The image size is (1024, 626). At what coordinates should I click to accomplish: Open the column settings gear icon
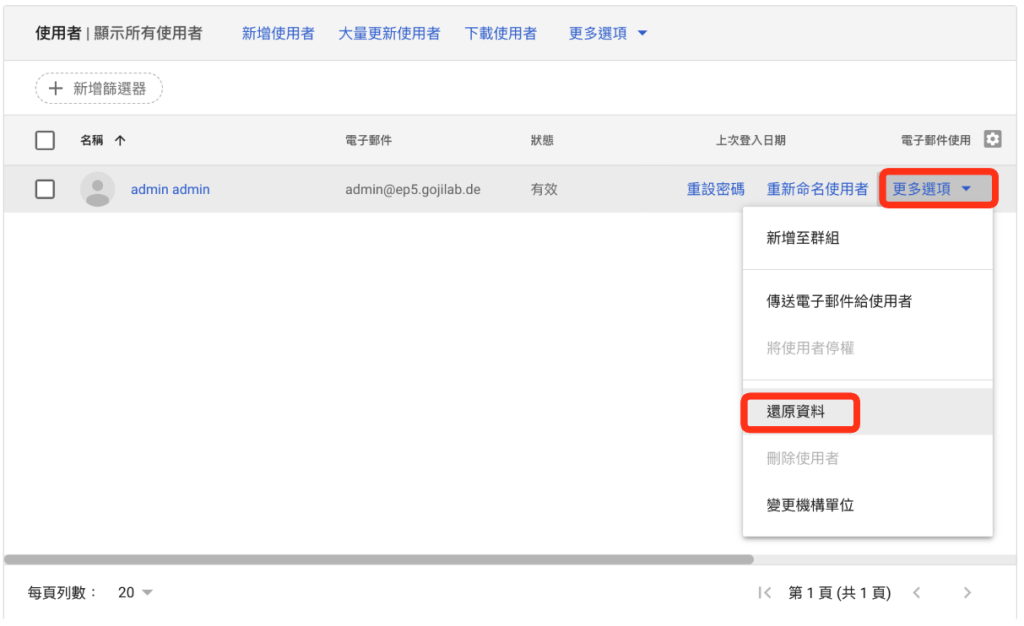(992, 139)
